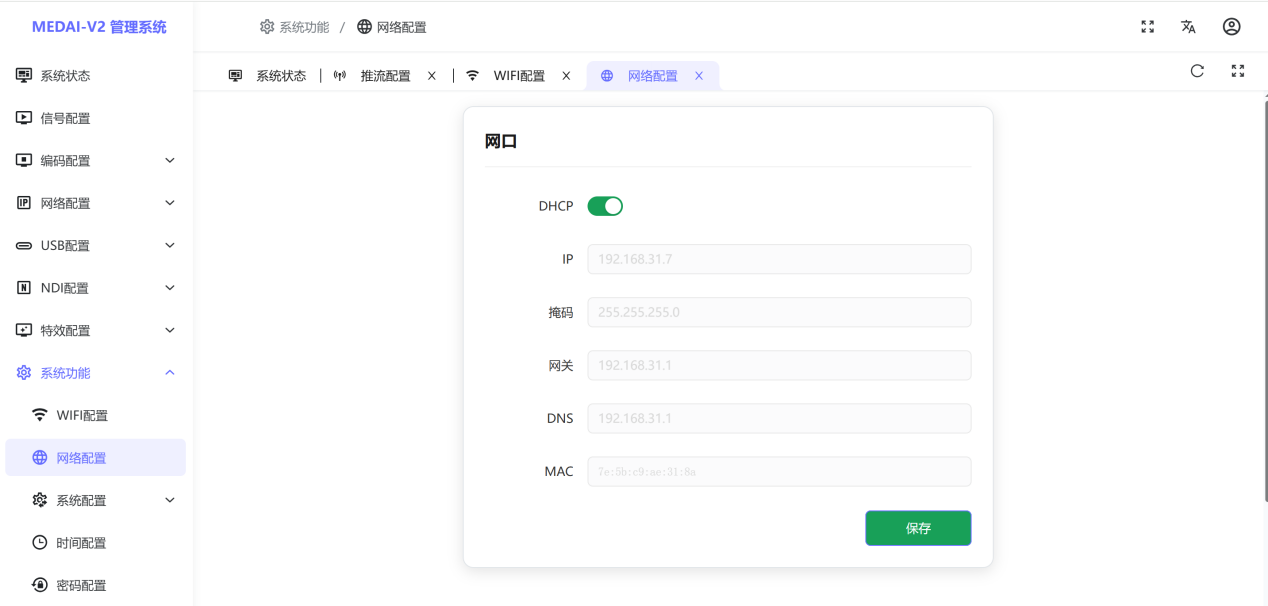This screenshot has height=606, width=1268.
Task: Click 系统功能 in the breadcrumb
Action: pyautogui.click(x=295, y=27)
